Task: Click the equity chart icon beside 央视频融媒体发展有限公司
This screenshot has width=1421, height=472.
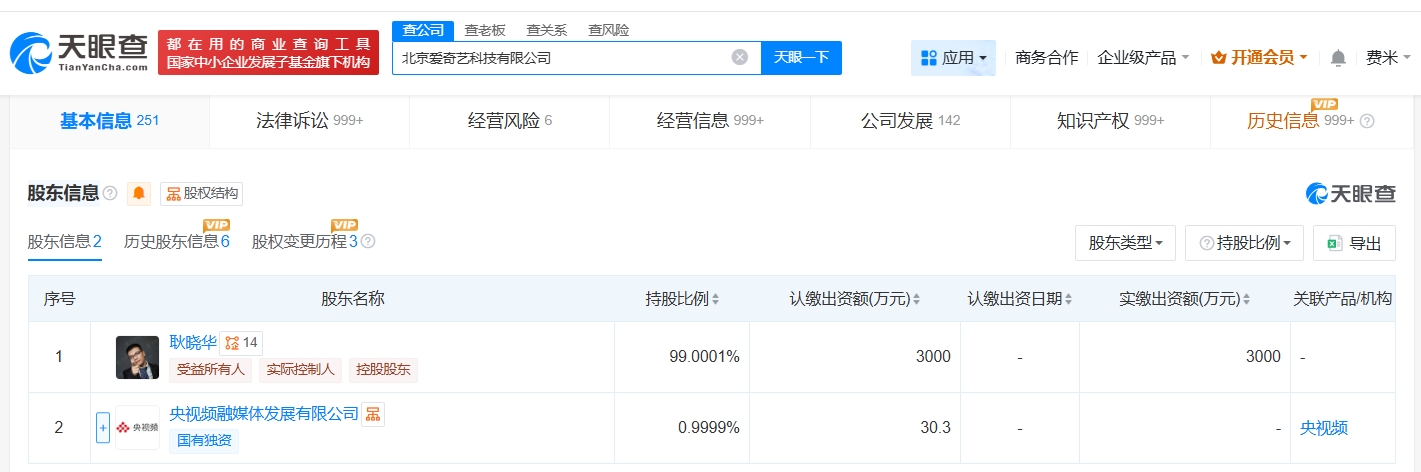Action: 373,414
